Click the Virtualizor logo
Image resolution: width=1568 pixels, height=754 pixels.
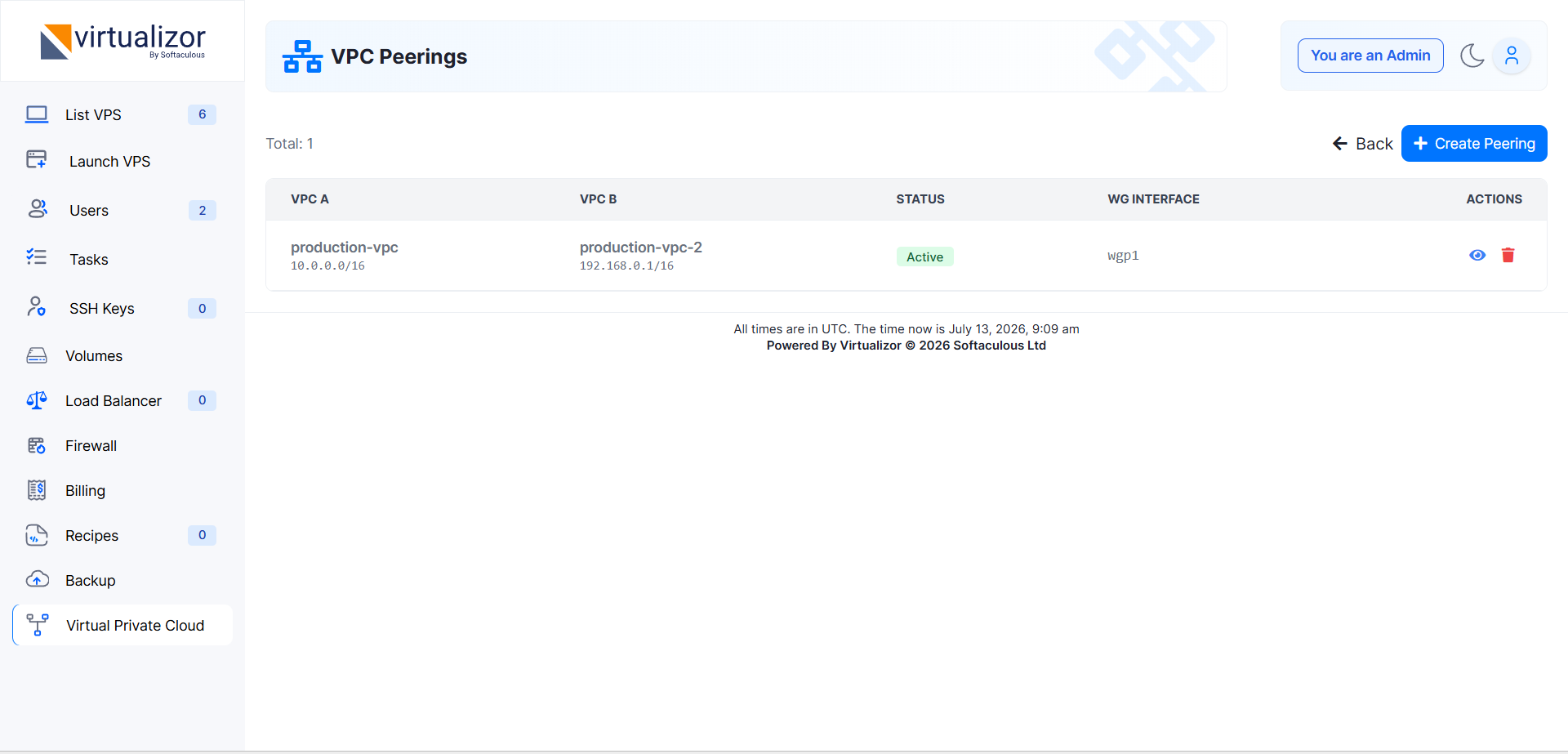pyautogui.click(x=122, y=41)
